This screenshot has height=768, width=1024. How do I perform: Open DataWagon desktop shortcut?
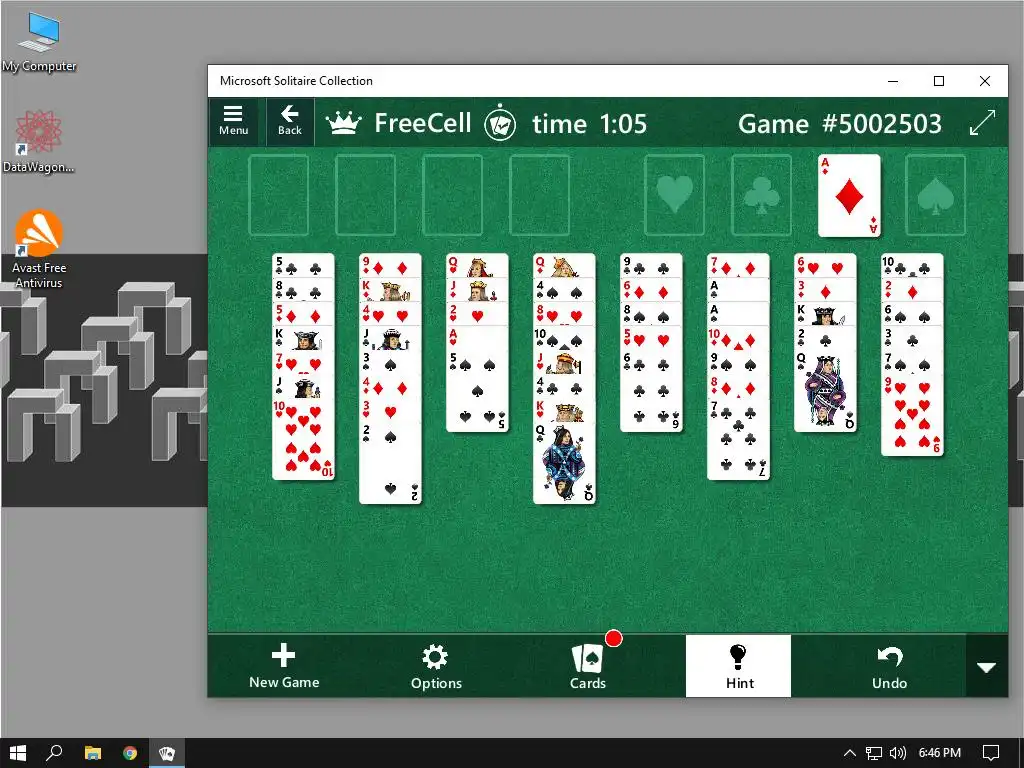point(39,141)
